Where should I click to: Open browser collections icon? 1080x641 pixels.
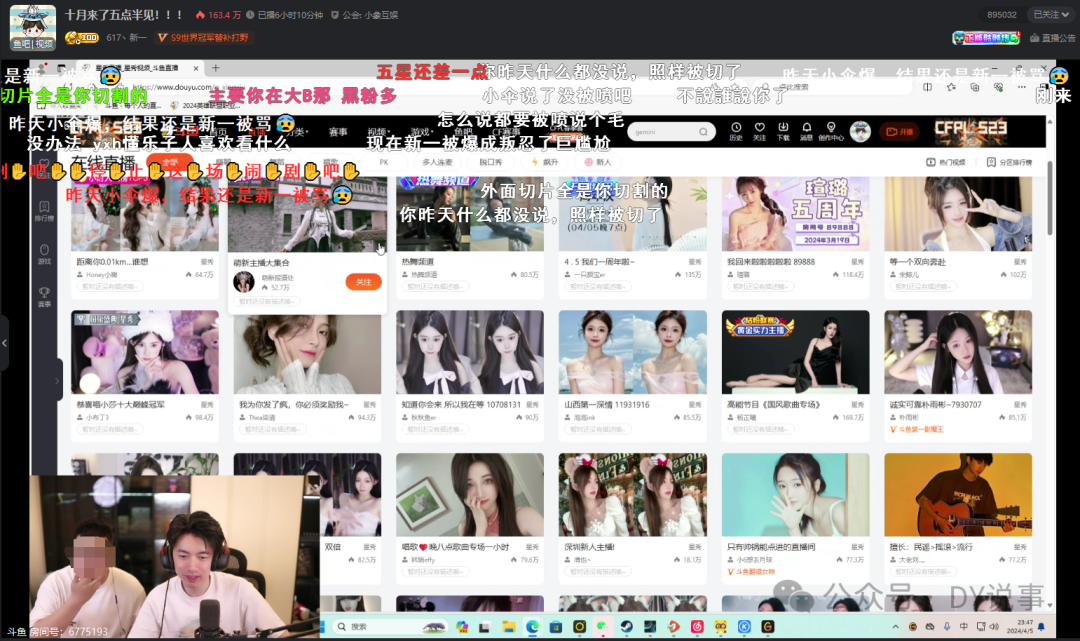coord(975,87)
